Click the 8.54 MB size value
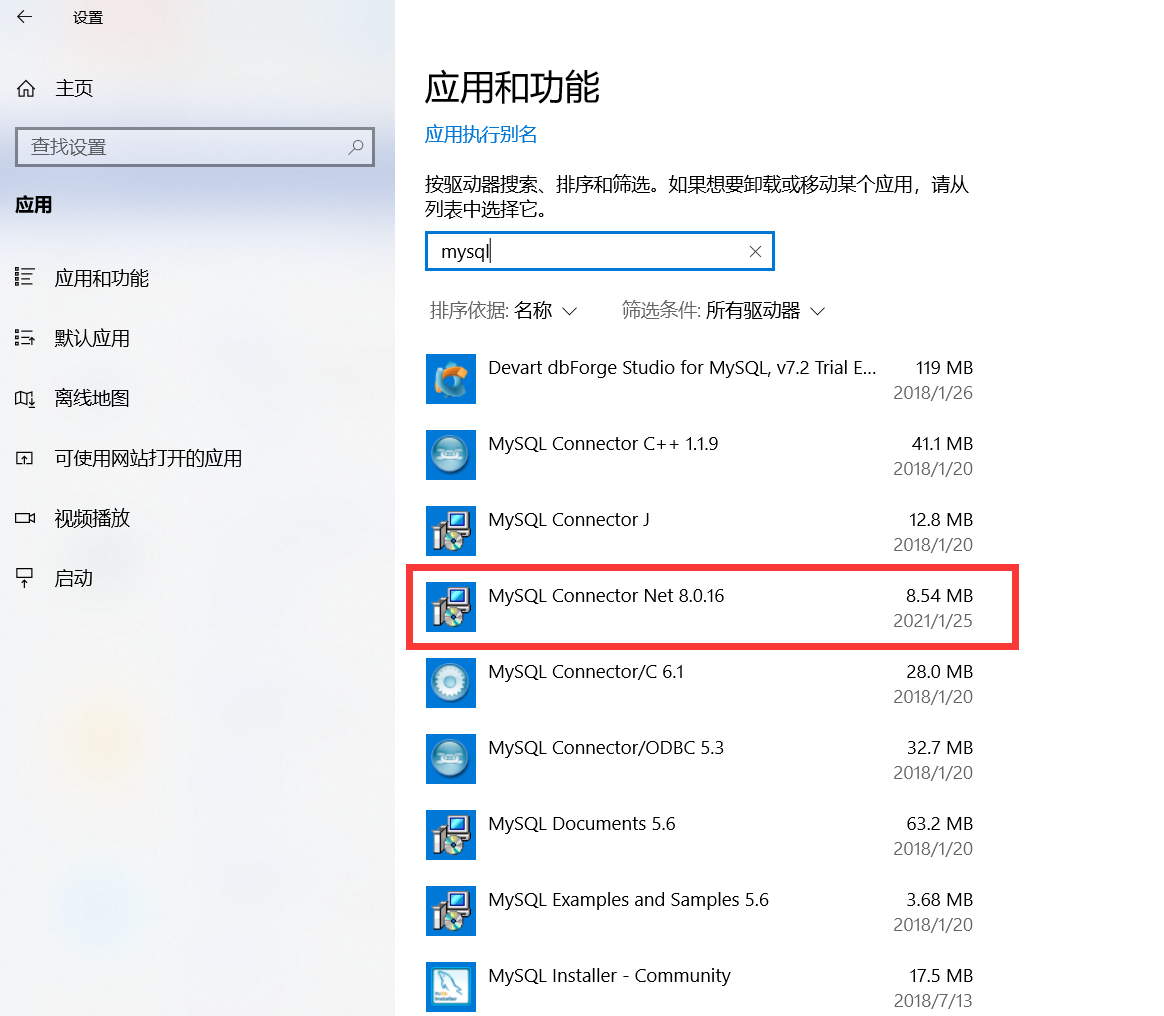The image size is (1164, 1016). (939, 596)
